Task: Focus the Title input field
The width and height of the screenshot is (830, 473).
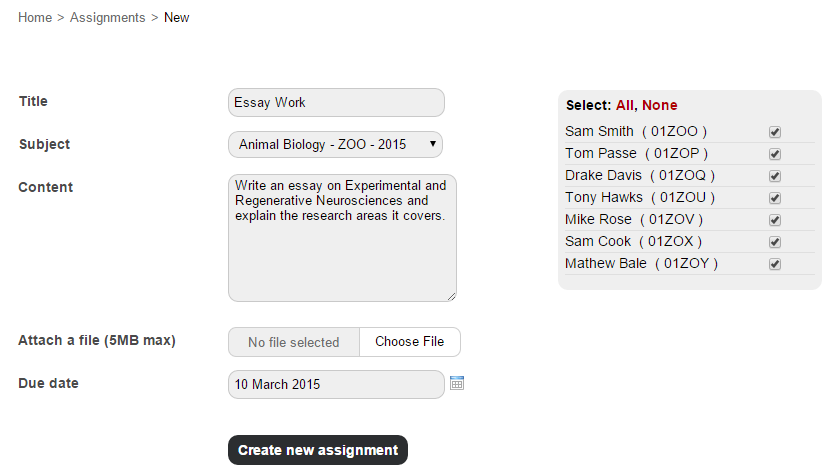Action: [336, 103]
